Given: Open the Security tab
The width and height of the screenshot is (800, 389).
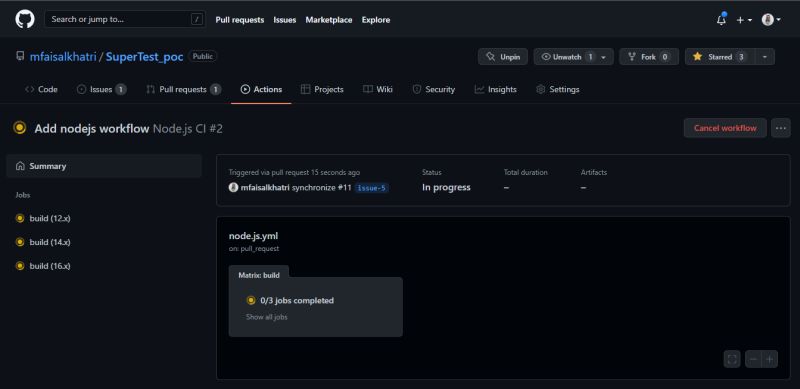Looking at the screenshot, I should coord(434,89).
